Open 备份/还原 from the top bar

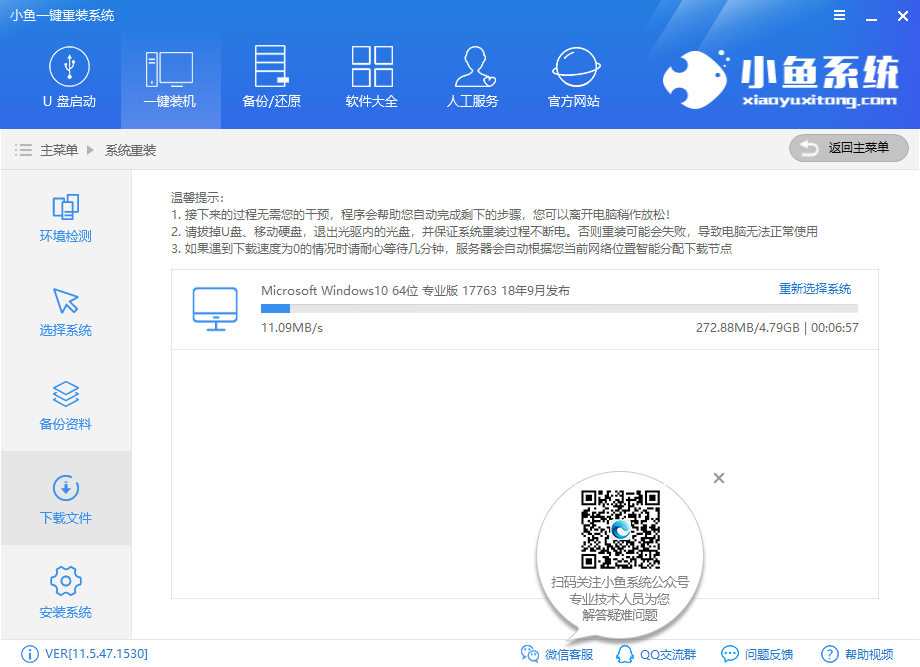(271, 77)
